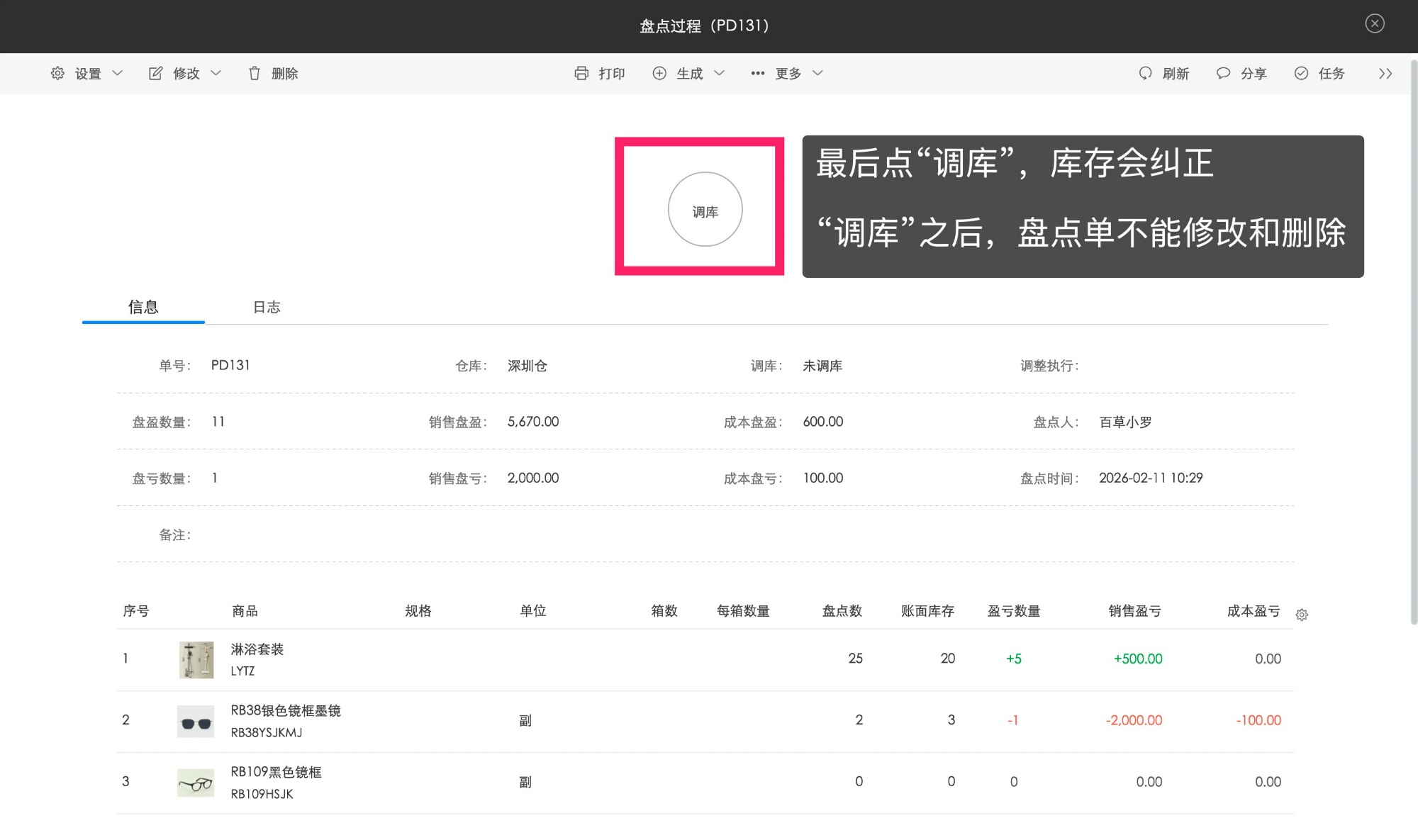This screenshot has height=840, width=1418.
Task: Select the 信息 tab
Action: [x=143, y=307]
